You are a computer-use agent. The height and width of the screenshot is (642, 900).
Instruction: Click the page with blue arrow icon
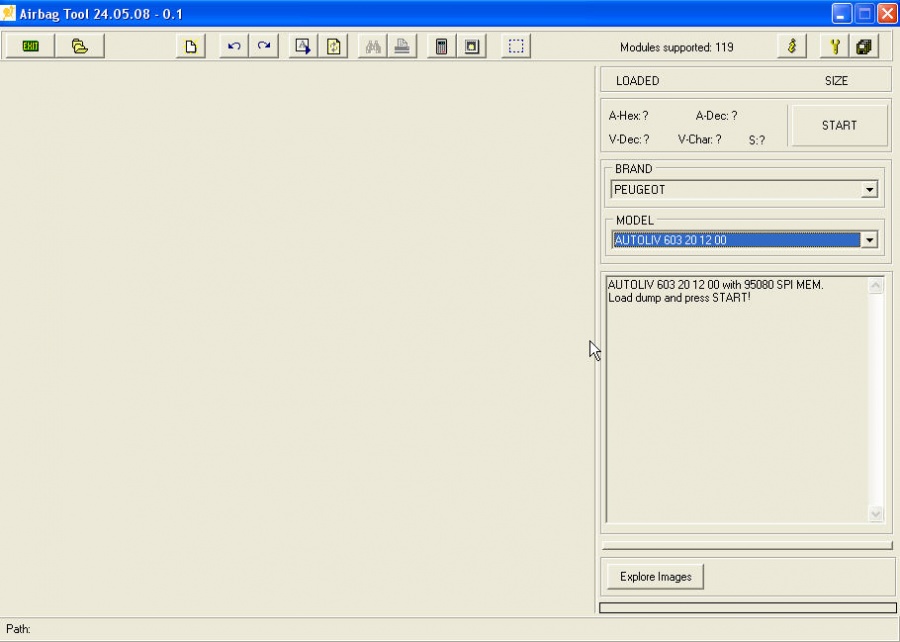click(x=303, y=46)
